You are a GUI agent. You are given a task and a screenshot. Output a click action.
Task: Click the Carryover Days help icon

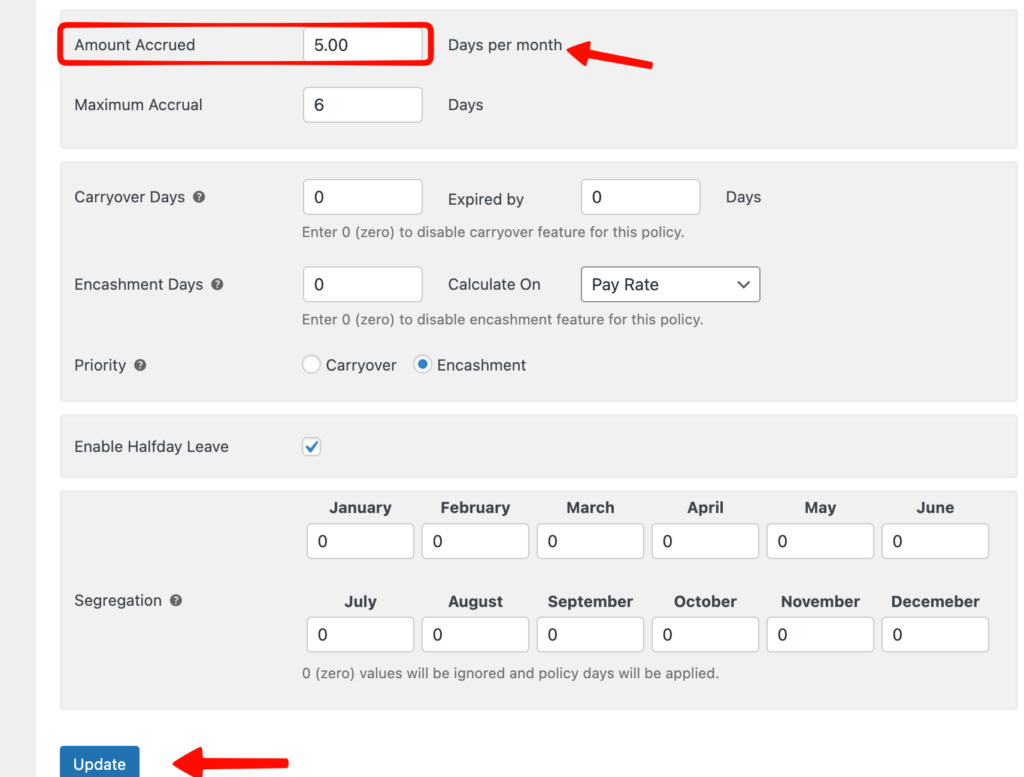[x=199, y=197]
